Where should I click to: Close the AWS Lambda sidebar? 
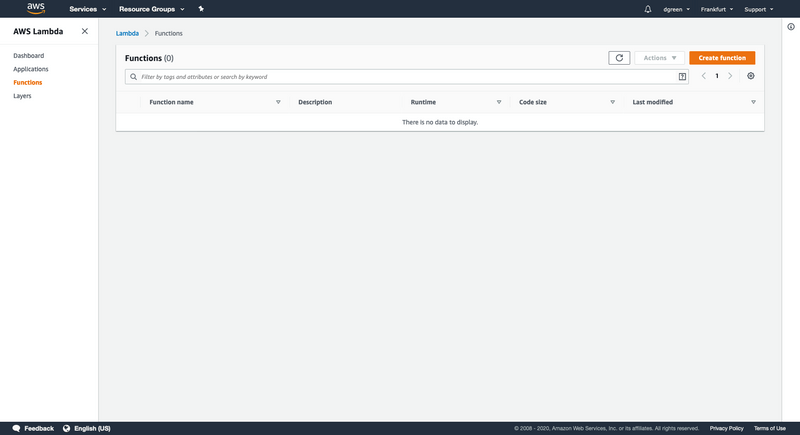(x=85, y=31)
